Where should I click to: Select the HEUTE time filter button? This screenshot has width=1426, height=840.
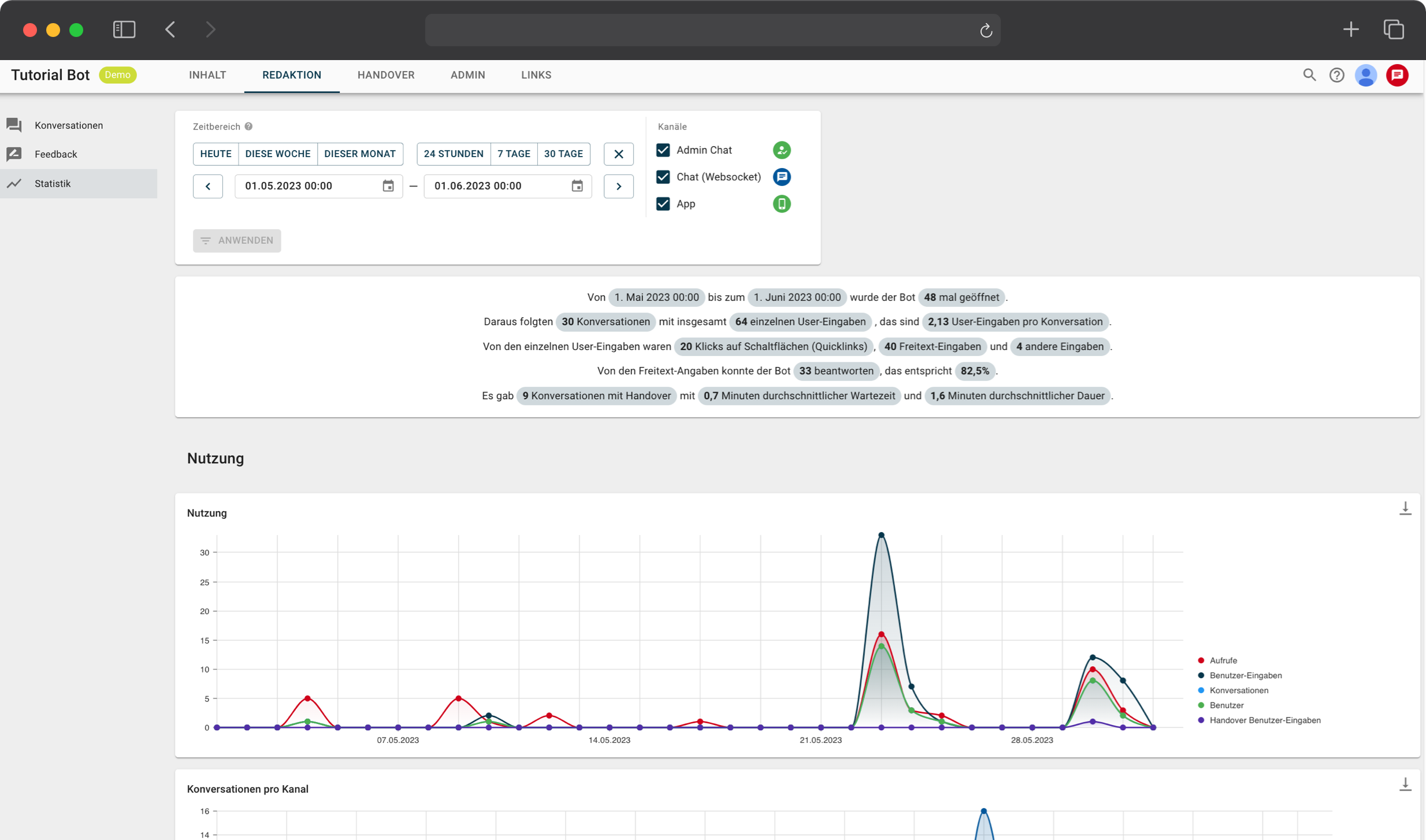coord(215,154)
